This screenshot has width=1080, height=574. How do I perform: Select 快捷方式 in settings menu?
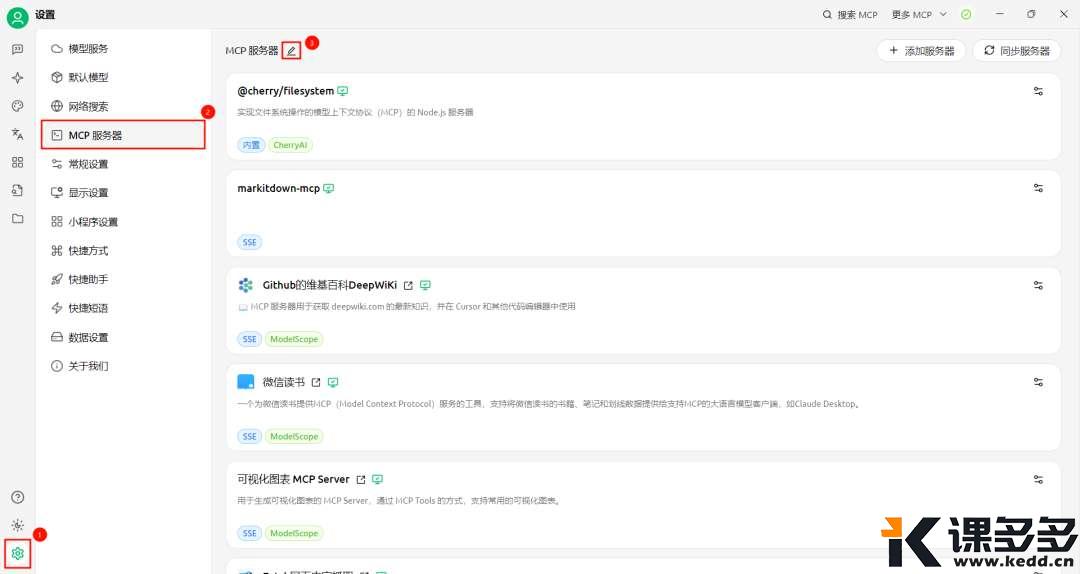123,250
